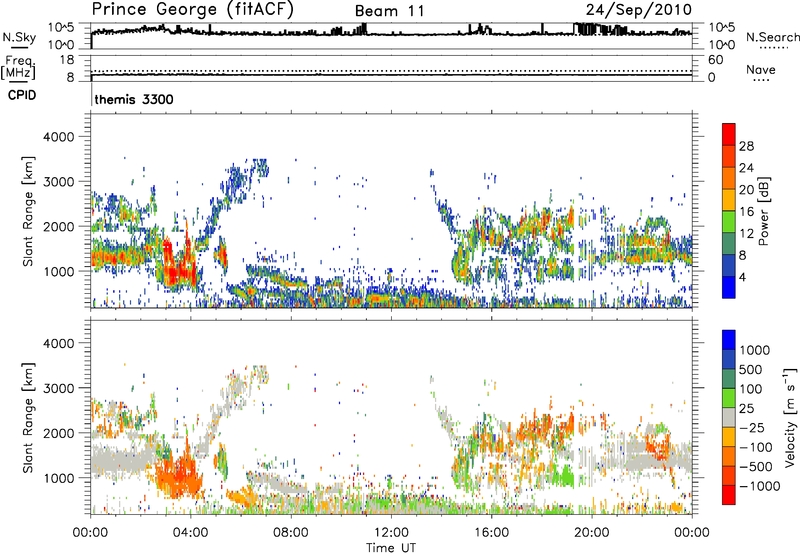
Task: Click velocity scale value "-25"
Action: [x=752, y=428]
